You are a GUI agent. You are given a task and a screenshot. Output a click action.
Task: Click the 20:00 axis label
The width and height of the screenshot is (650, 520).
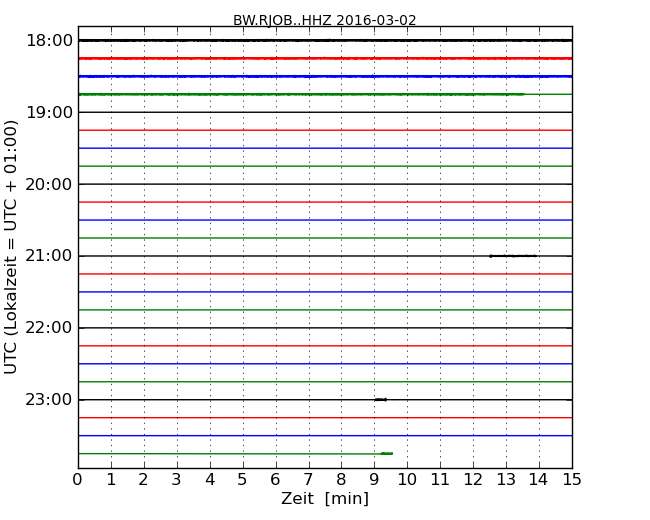(49, 184)
